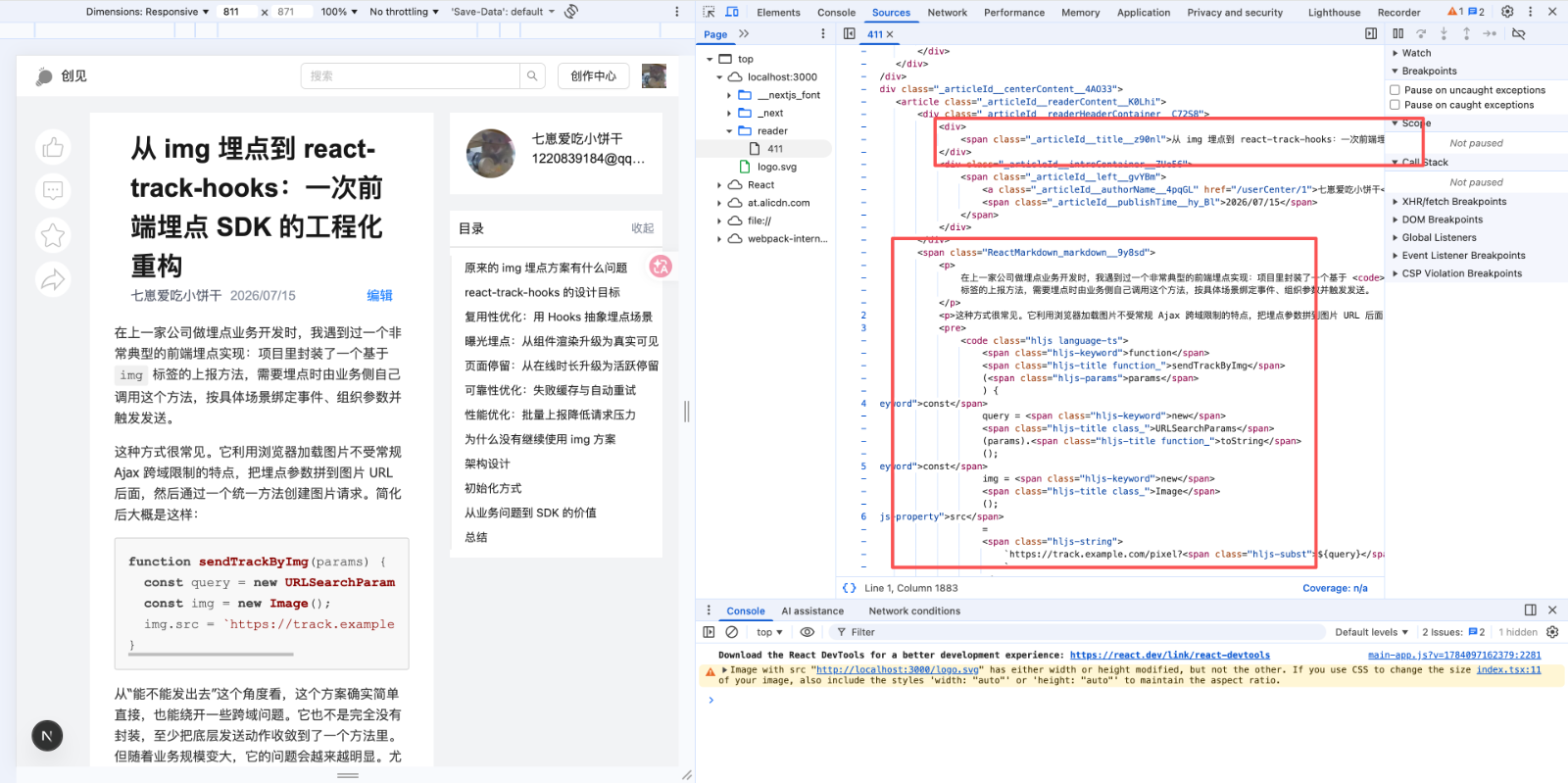Open console settings gear
1568x783 pixels.
(x=1552, y=632)
